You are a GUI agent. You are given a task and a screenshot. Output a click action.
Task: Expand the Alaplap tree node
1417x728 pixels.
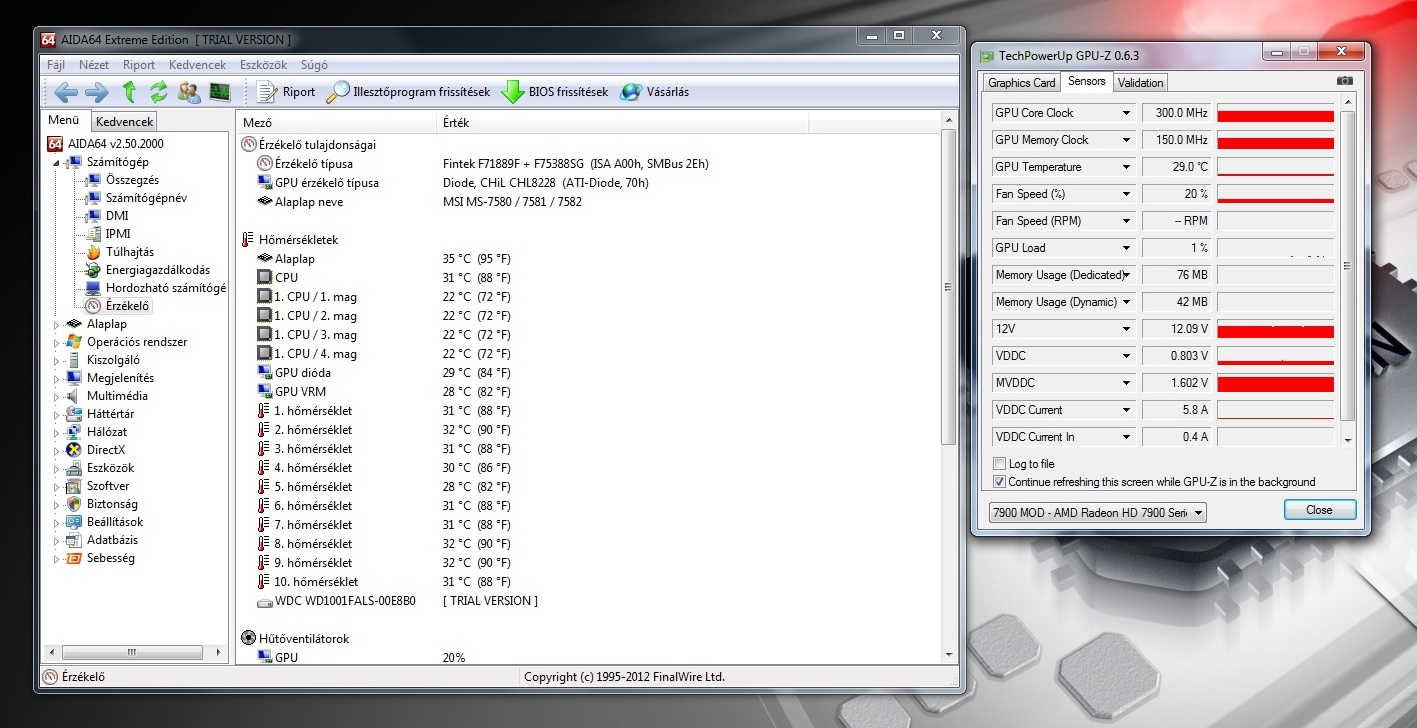click(x=56, y=324)
